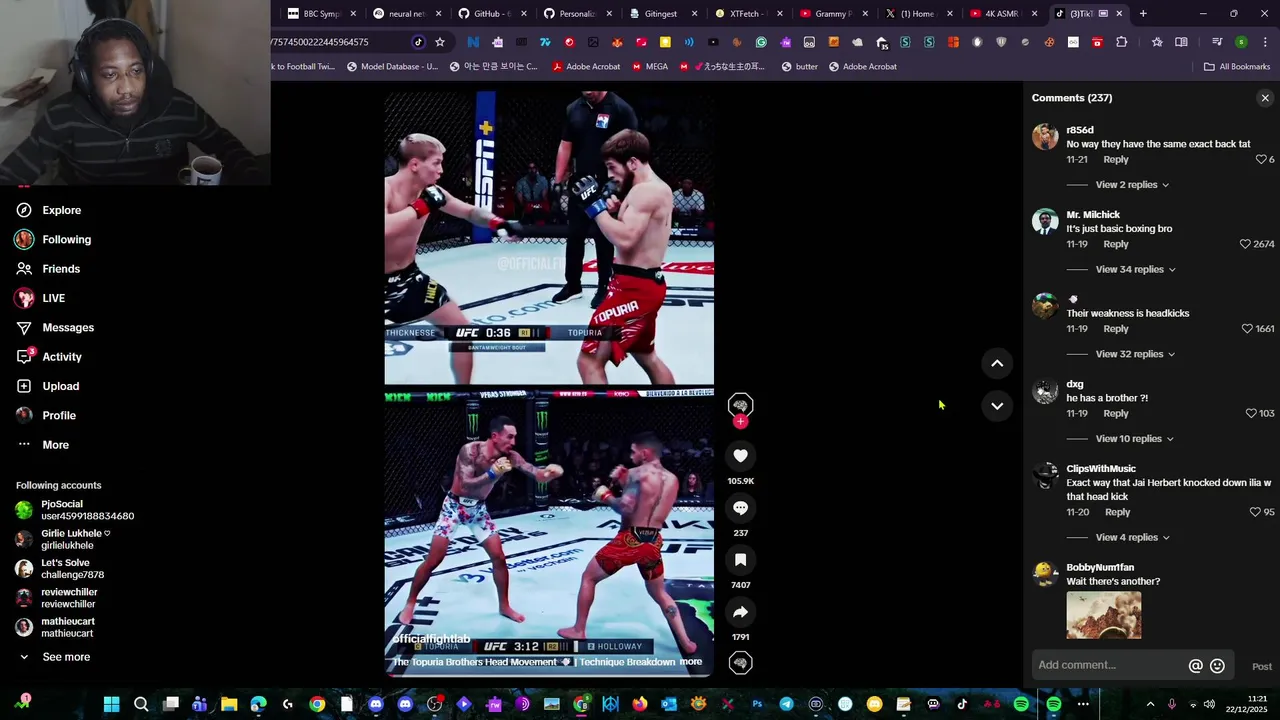Open mathieucart following account

55,627
